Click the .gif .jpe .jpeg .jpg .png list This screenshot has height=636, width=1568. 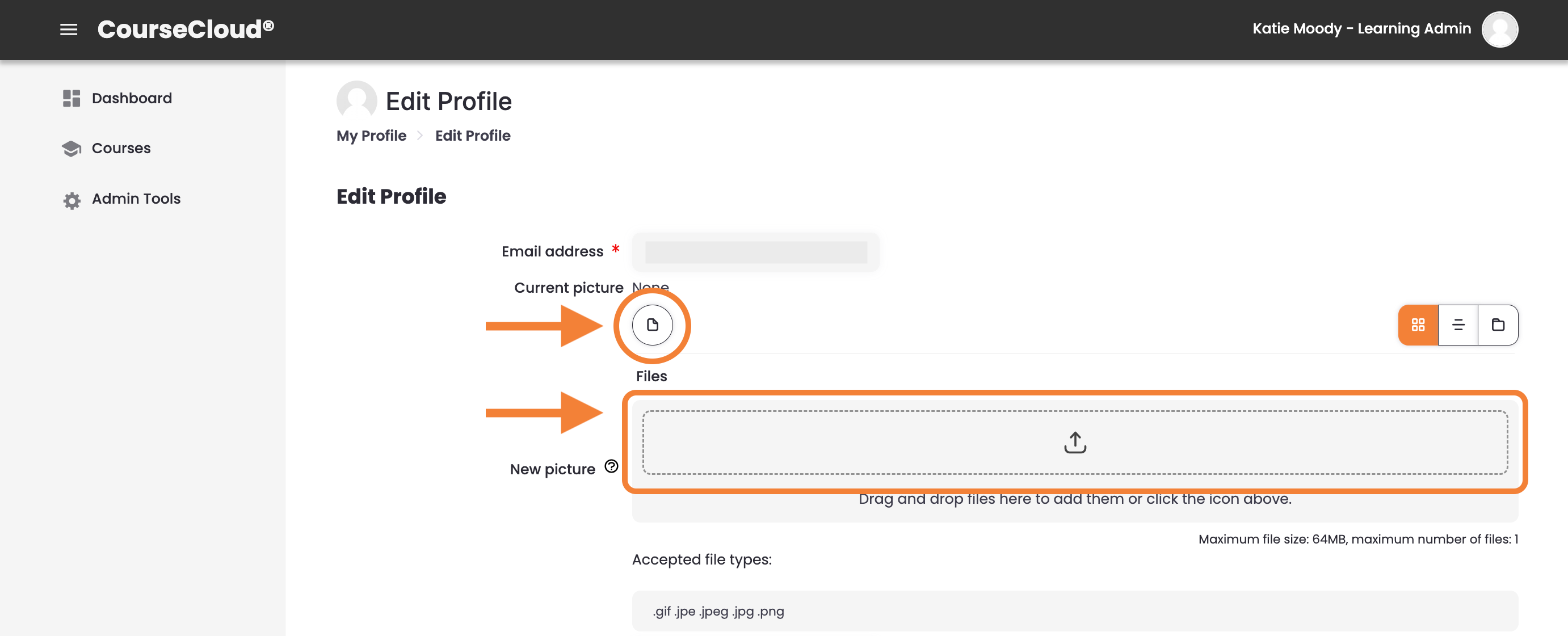tap(719, 611)
